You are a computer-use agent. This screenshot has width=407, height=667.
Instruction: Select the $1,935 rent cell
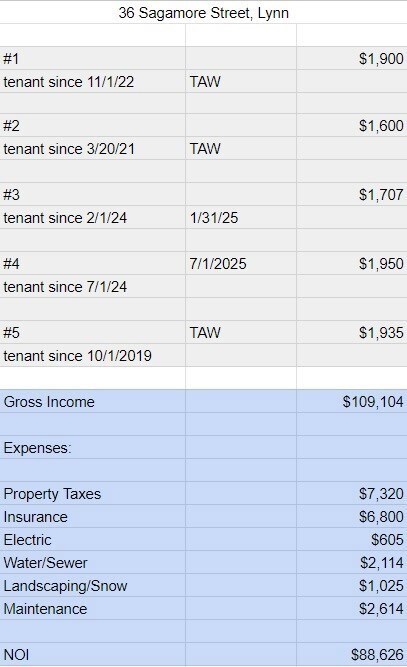(x=352, y=332)
